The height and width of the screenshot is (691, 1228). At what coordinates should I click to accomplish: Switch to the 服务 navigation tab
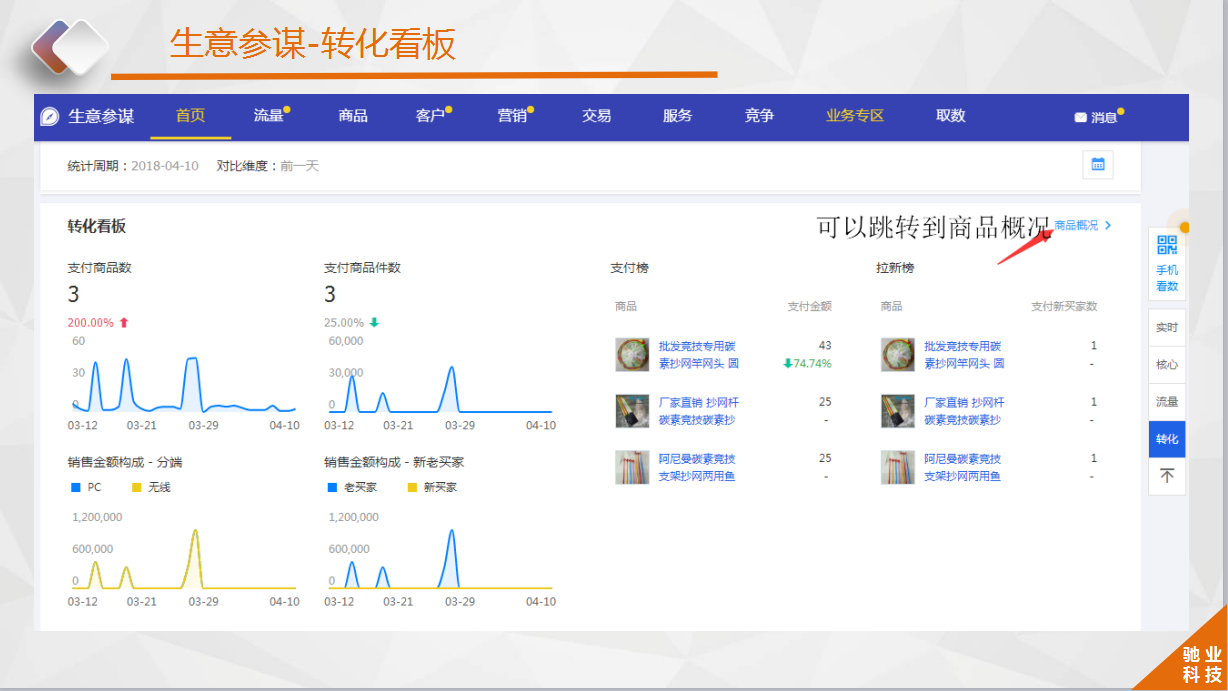(677, 116)
